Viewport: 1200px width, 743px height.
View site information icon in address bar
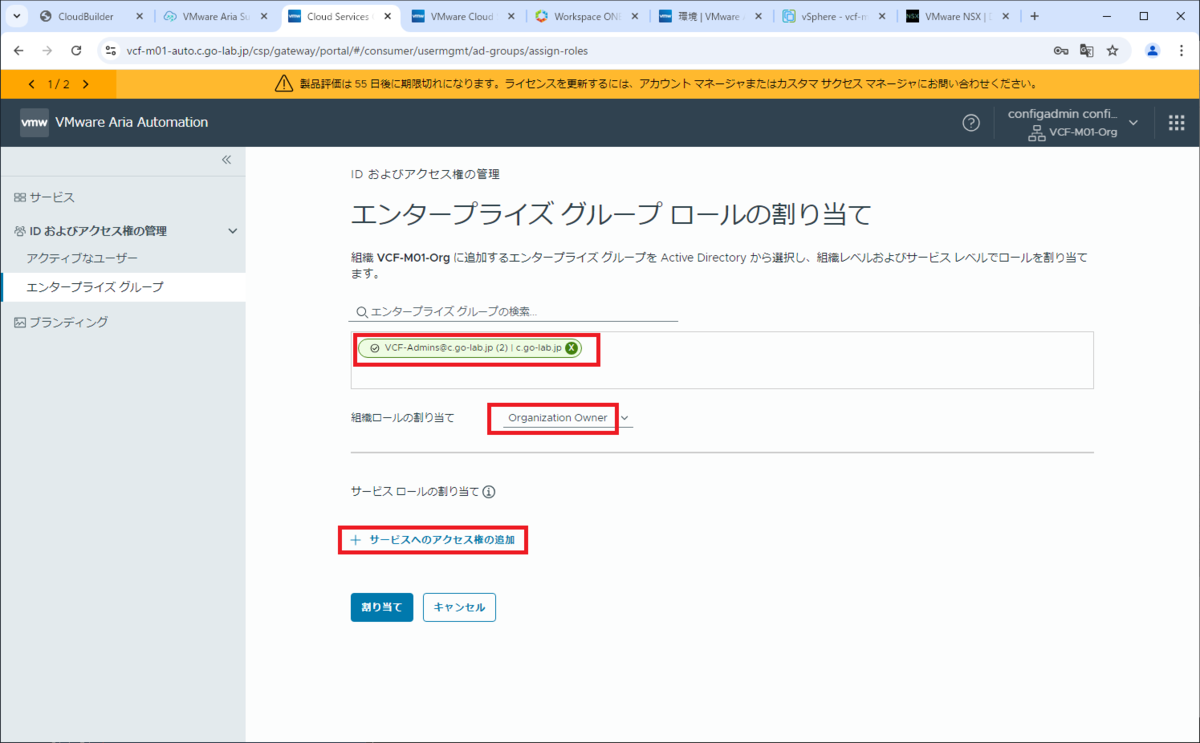[x=111, y=50]
